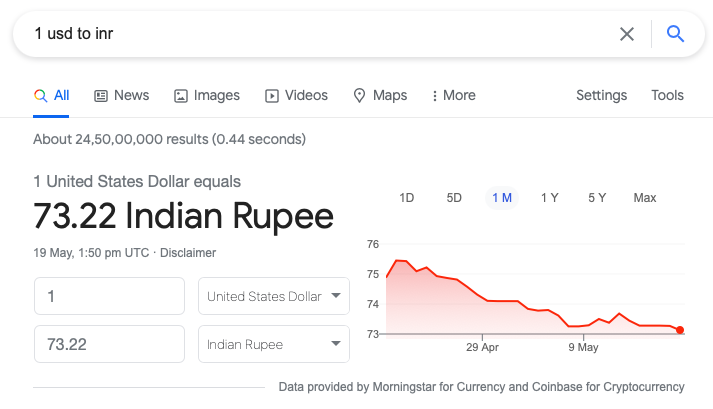The height and width of the screenshot is (409, 713).
Task: Select the 1 Y chart range
Action: pos(549,198)
